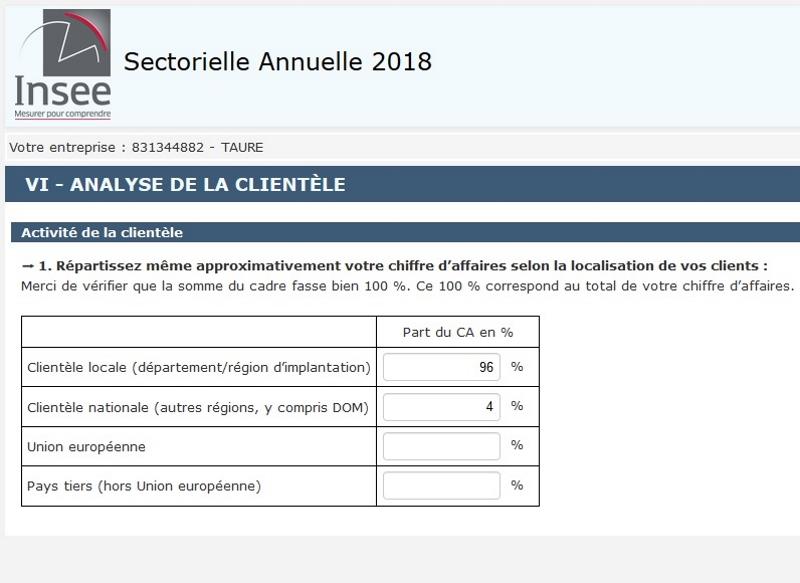Screen dimensions: 800x583
Task: Click the 'Mesurer pour comprendre' tagline under the logo
Action: (62, 113)
